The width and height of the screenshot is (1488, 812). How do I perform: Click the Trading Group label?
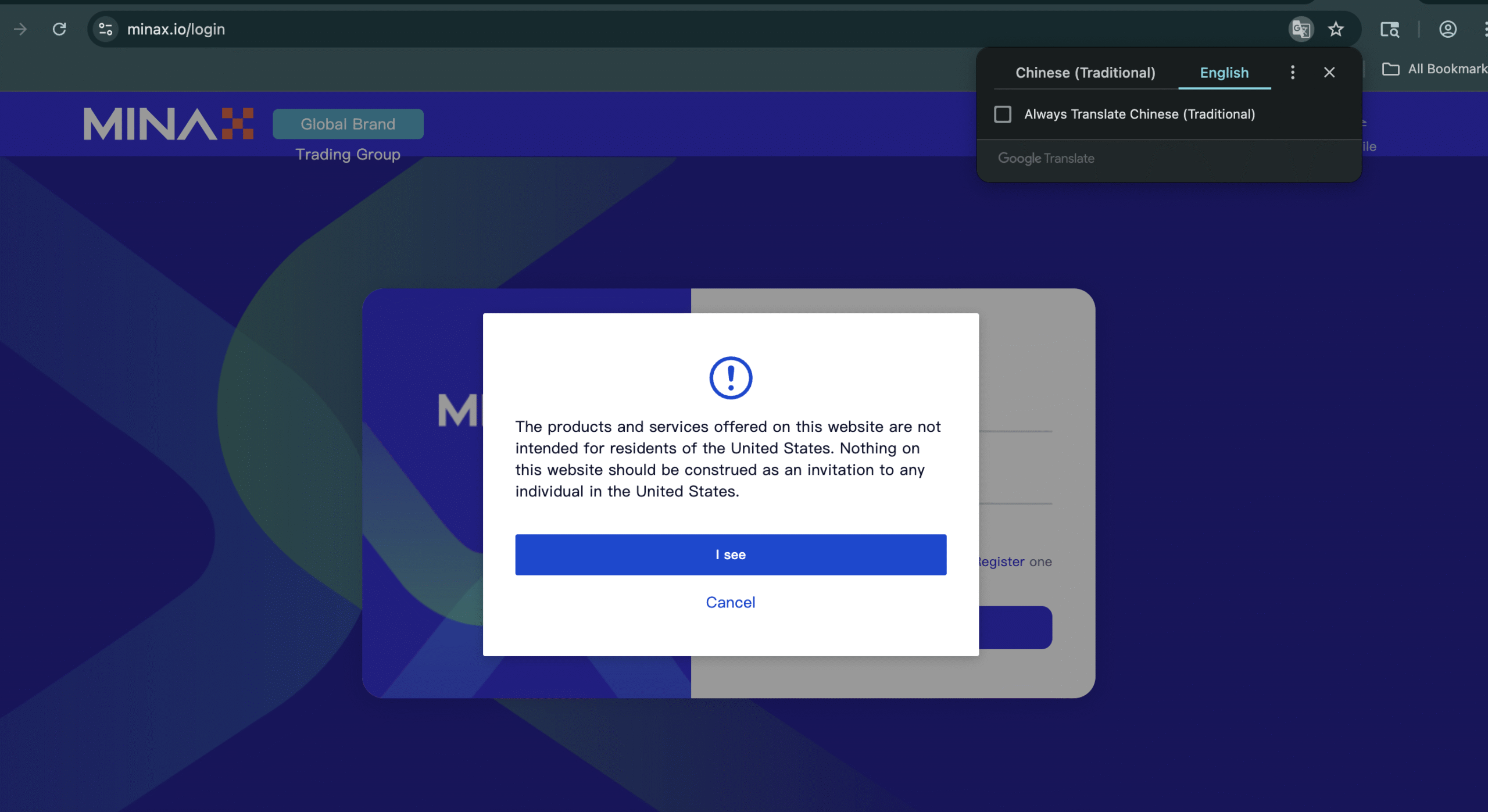pyautogui.click(x=348, y=155)
